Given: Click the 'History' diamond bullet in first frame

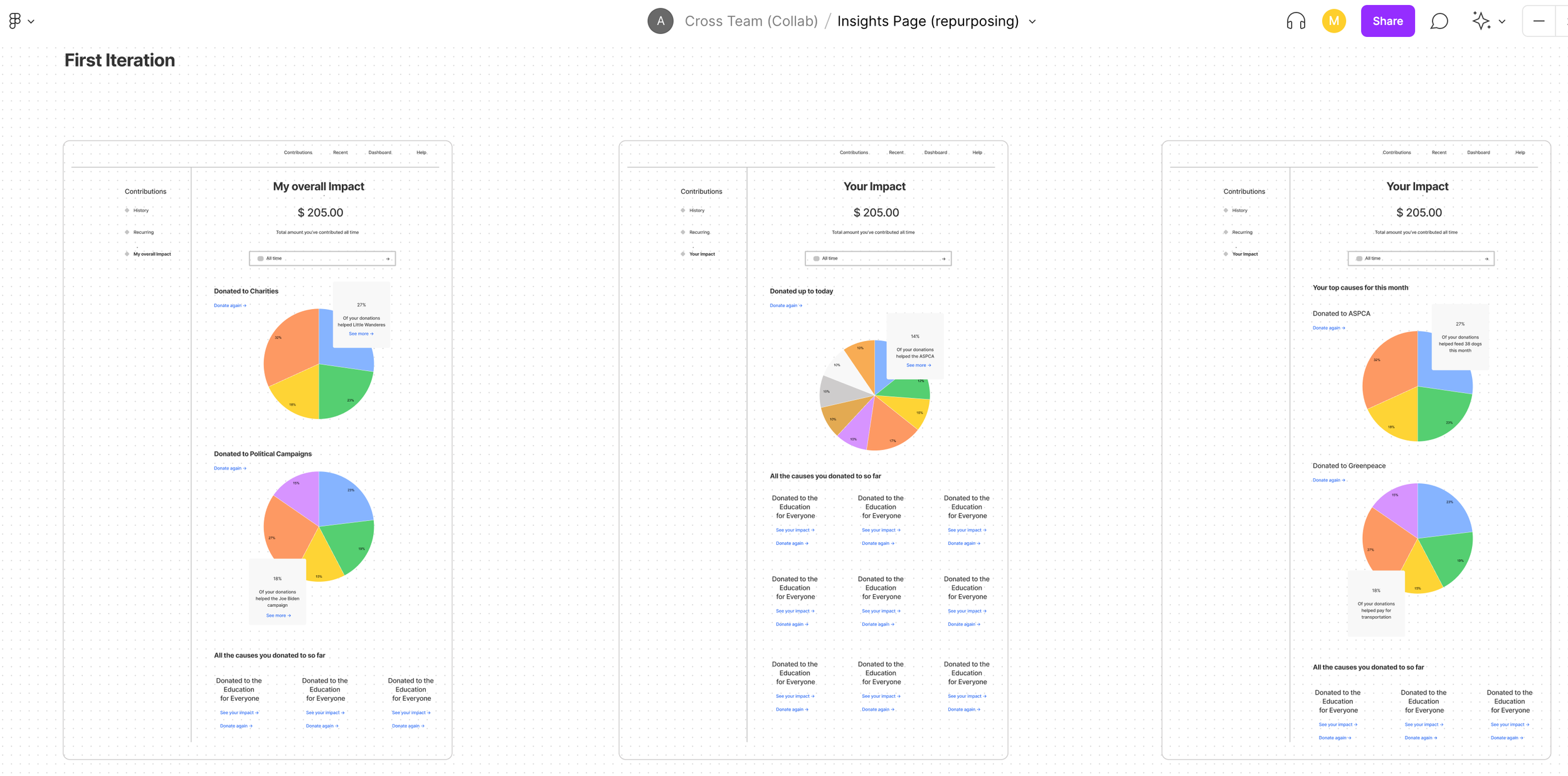Looking at the screenshot, I should pos(127,211).
